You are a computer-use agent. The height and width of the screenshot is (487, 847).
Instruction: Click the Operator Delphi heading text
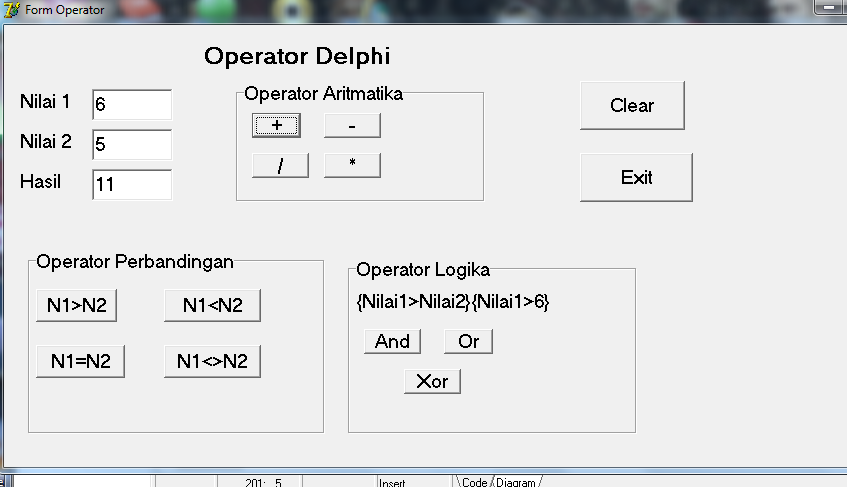pyautogui.click(x=297, y=56)
